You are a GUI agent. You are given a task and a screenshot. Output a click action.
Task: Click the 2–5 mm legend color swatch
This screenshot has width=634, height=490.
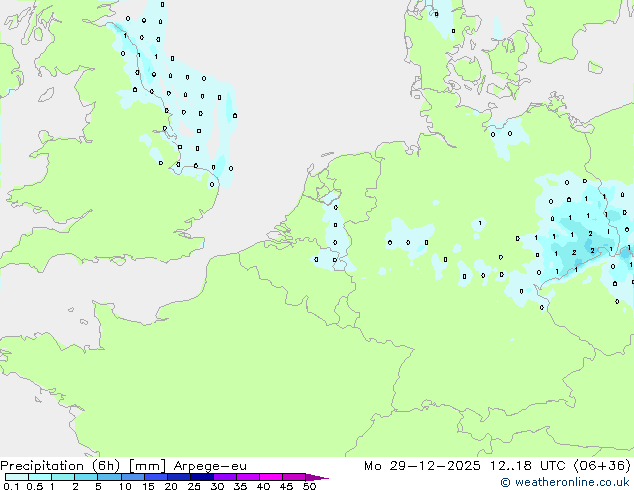pos(86,477)
